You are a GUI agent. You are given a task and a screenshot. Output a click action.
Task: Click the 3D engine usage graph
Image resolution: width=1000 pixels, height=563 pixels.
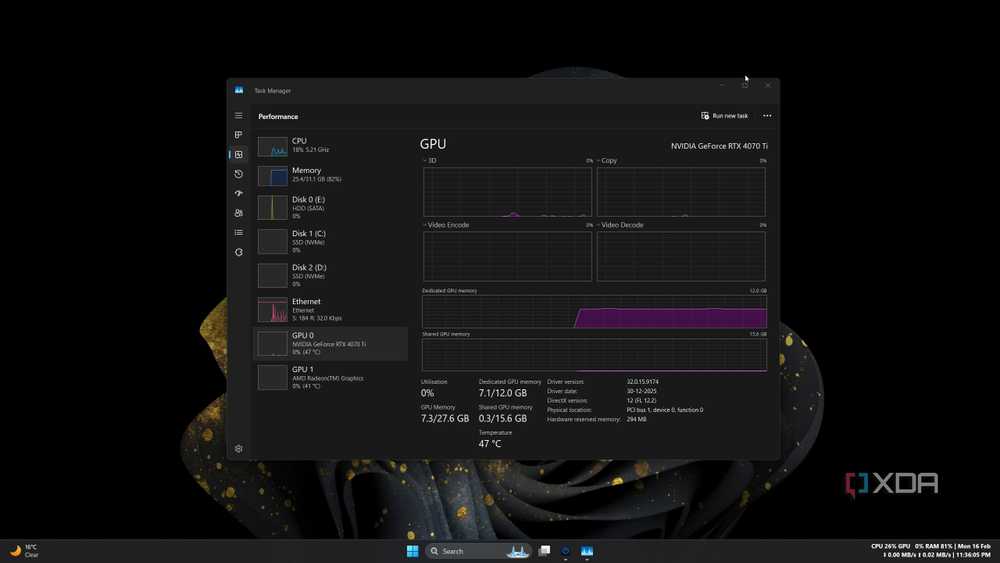508,192
